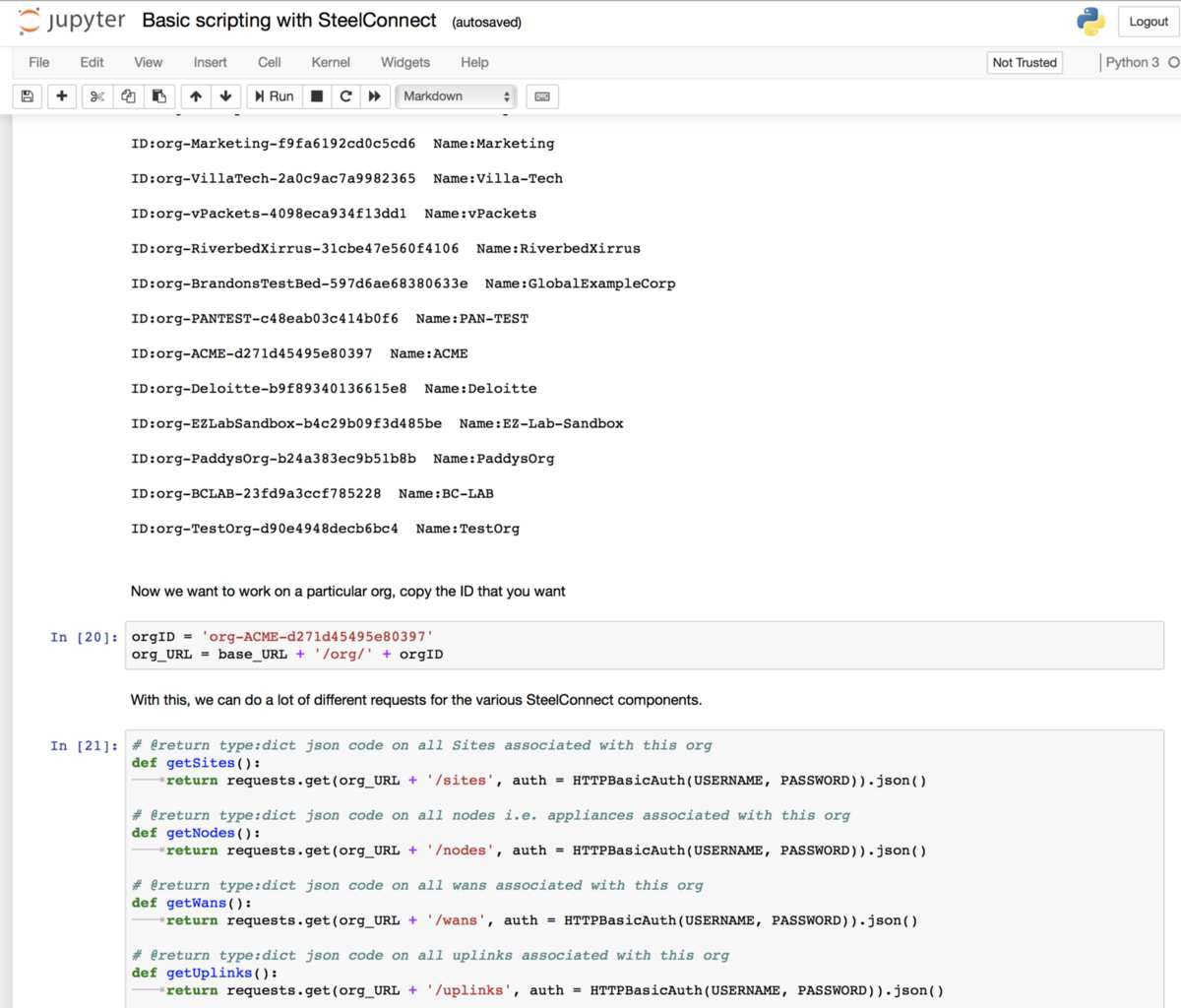
Task: Click the '/uplinks' string in return statement
Action: 468,990
